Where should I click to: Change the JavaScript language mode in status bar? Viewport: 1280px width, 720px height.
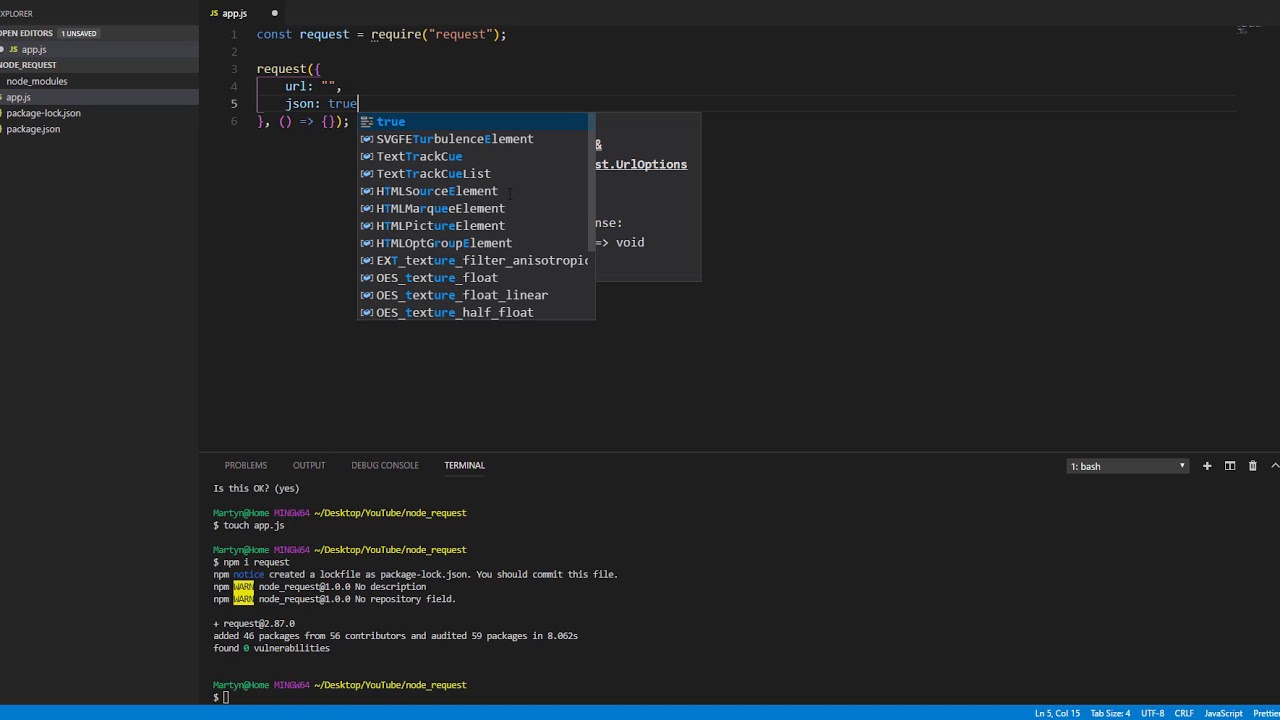coord(1223,713)
